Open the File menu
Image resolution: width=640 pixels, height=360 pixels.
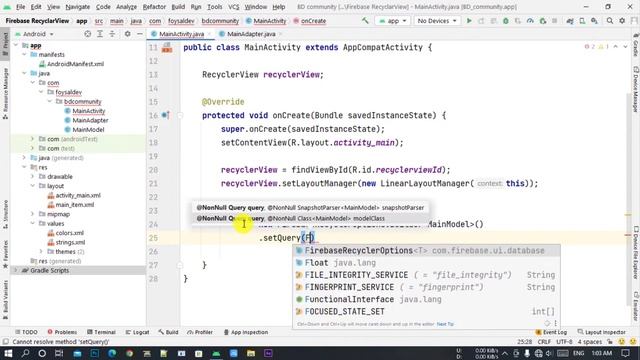[x=20, y=7]
